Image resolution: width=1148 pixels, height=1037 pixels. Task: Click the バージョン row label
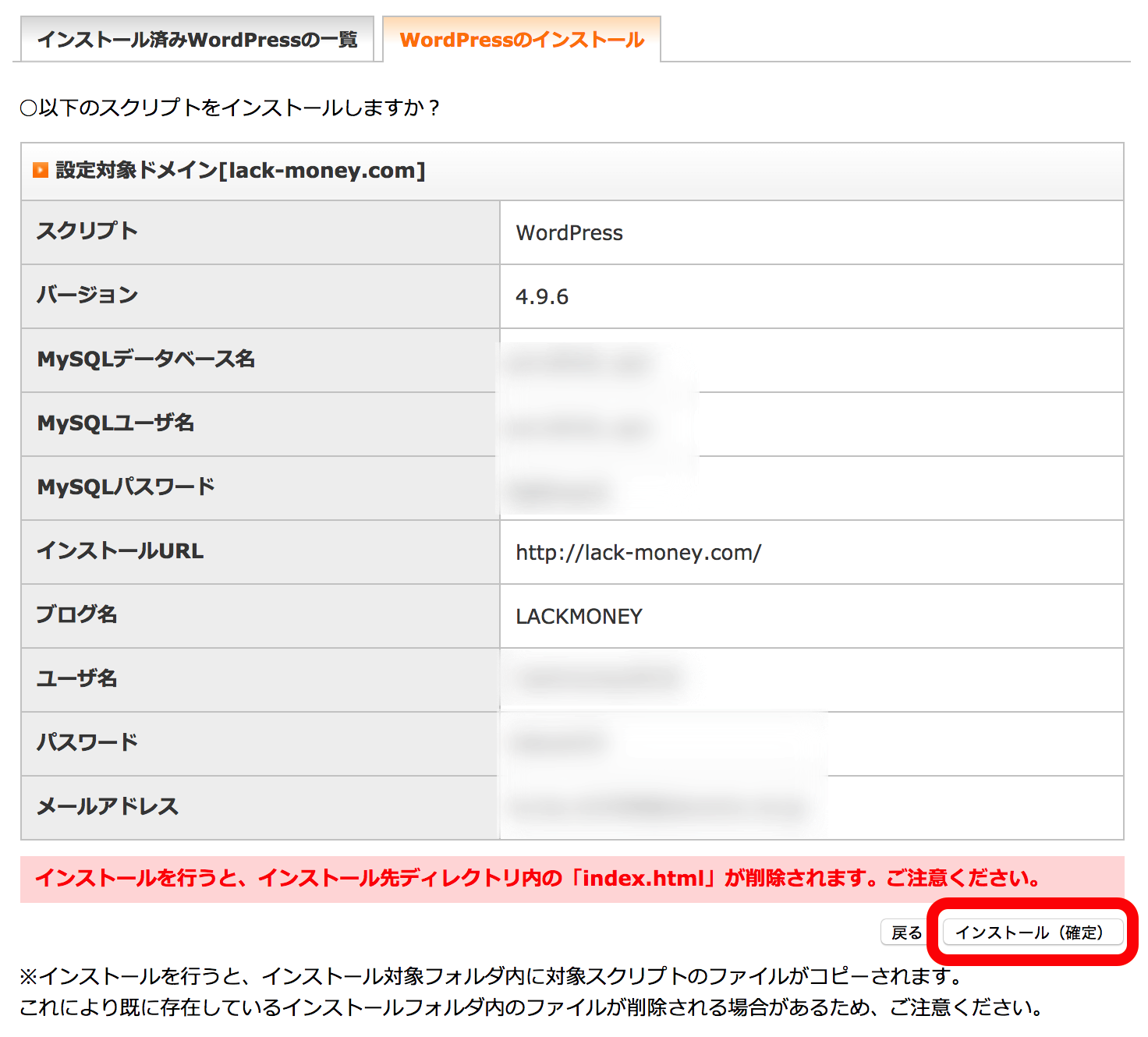(87, 295)
